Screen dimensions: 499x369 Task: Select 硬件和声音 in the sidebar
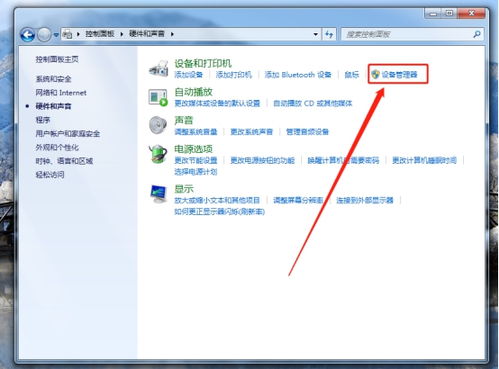point(53,106)
